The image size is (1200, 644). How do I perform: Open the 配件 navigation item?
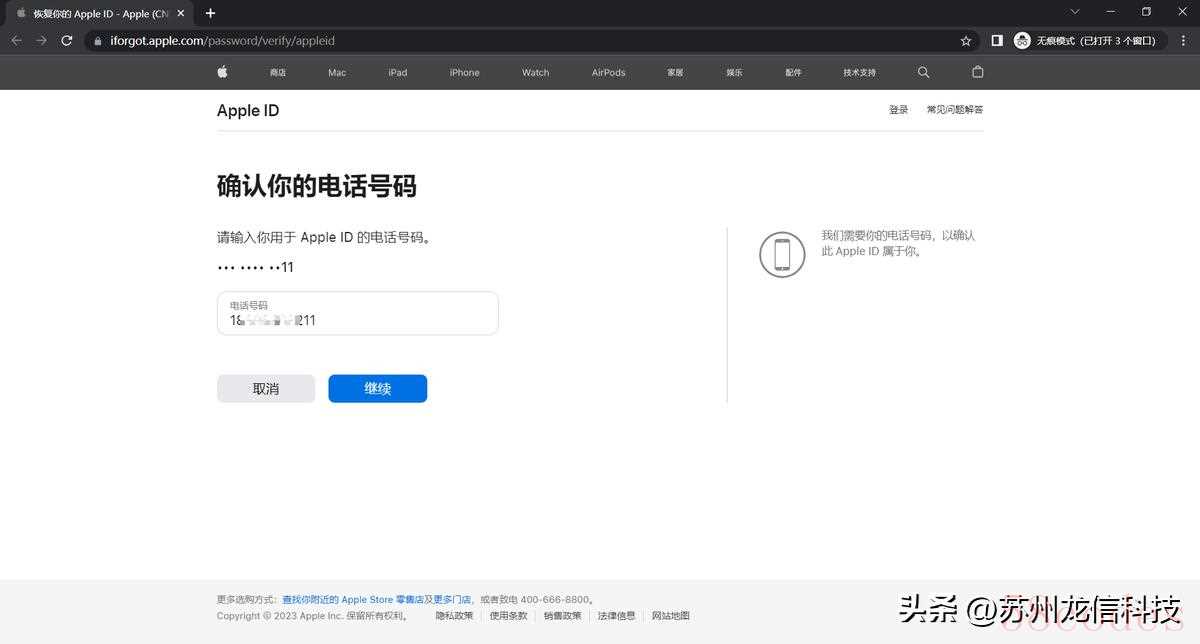coord(793,73)
